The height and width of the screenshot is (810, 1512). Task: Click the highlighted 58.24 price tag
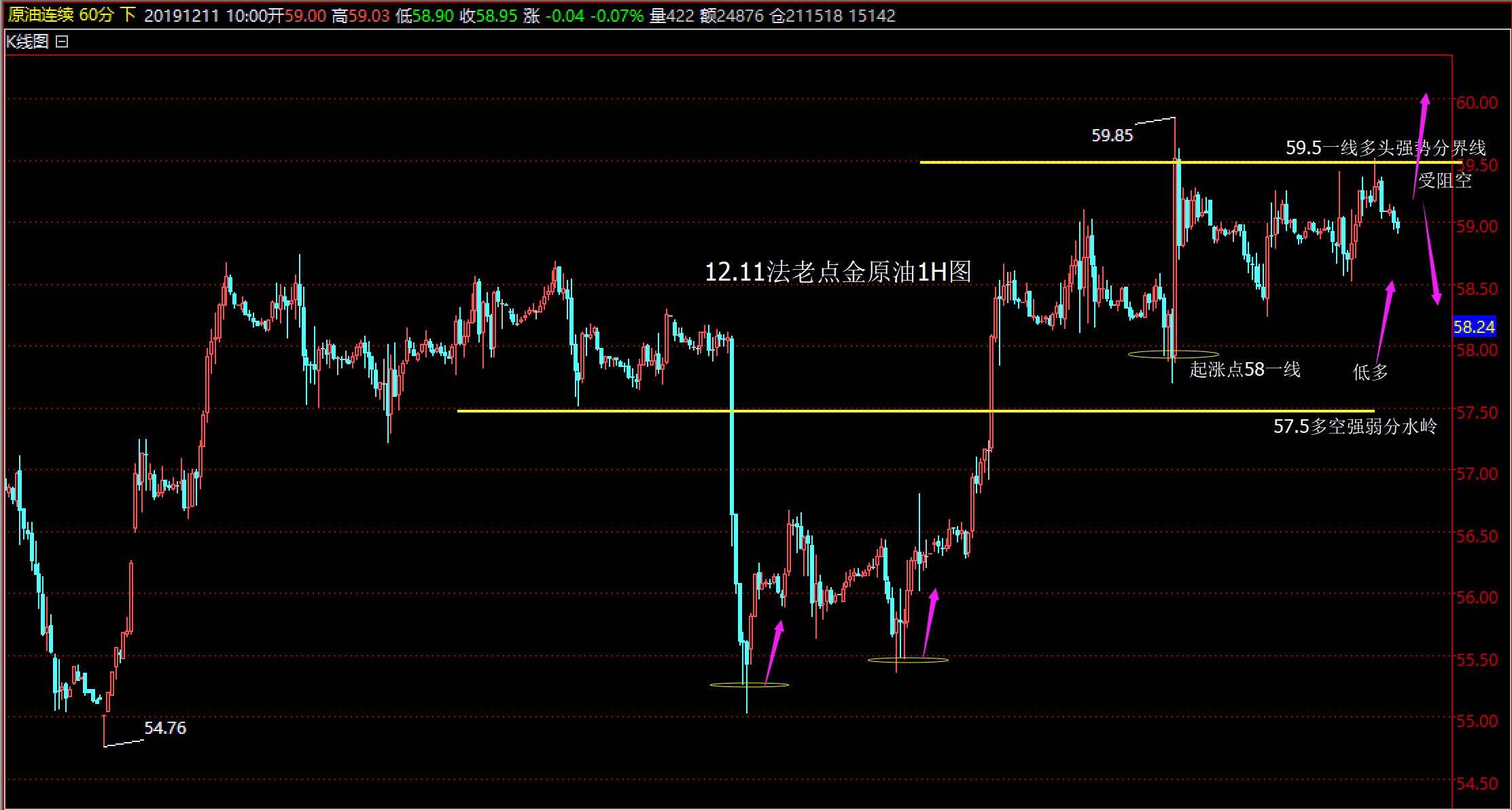pyautogui.click(x=1474, y=327)
